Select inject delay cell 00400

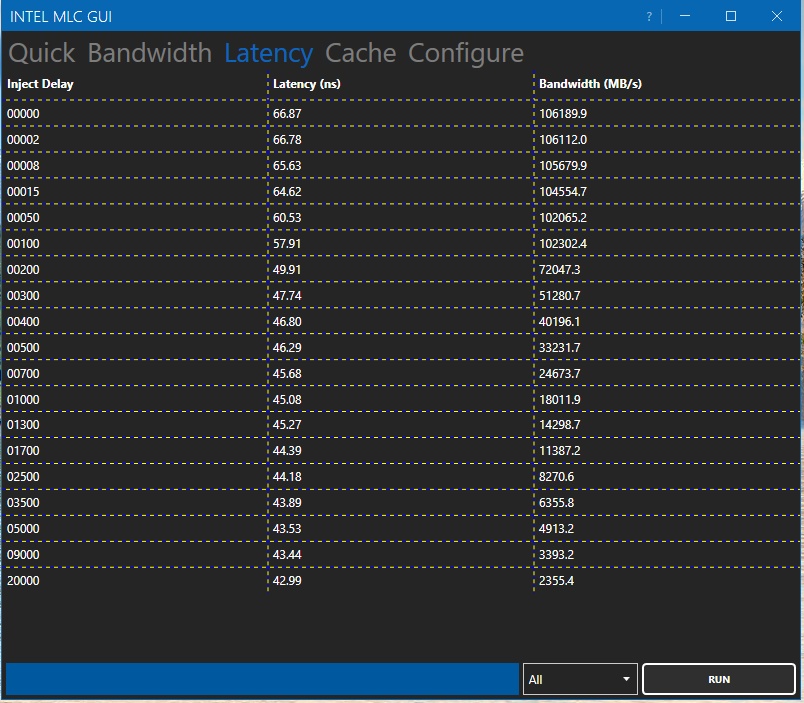coord(23,322)
